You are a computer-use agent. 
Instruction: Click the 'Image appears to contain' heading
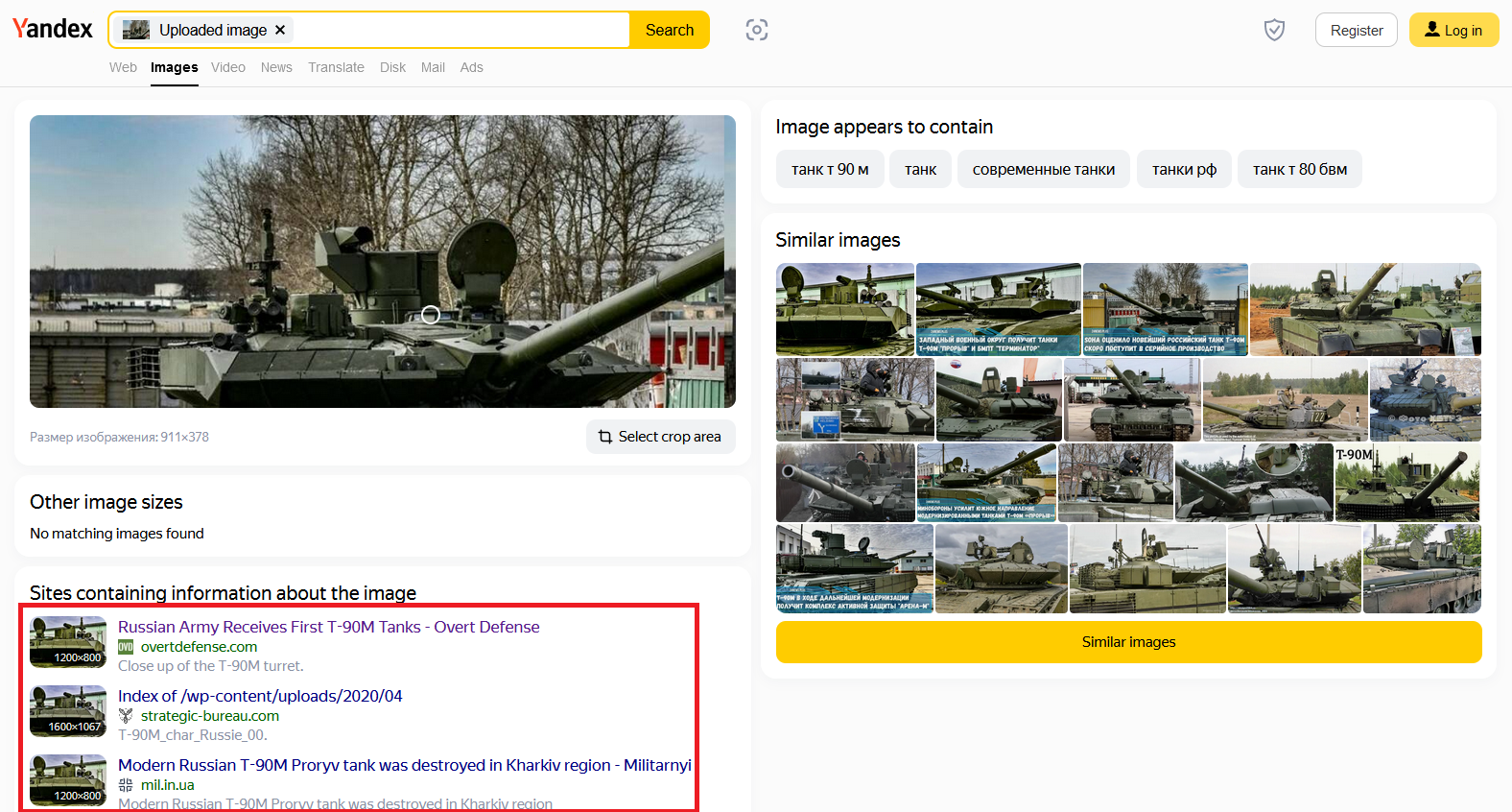pos(885,127)
